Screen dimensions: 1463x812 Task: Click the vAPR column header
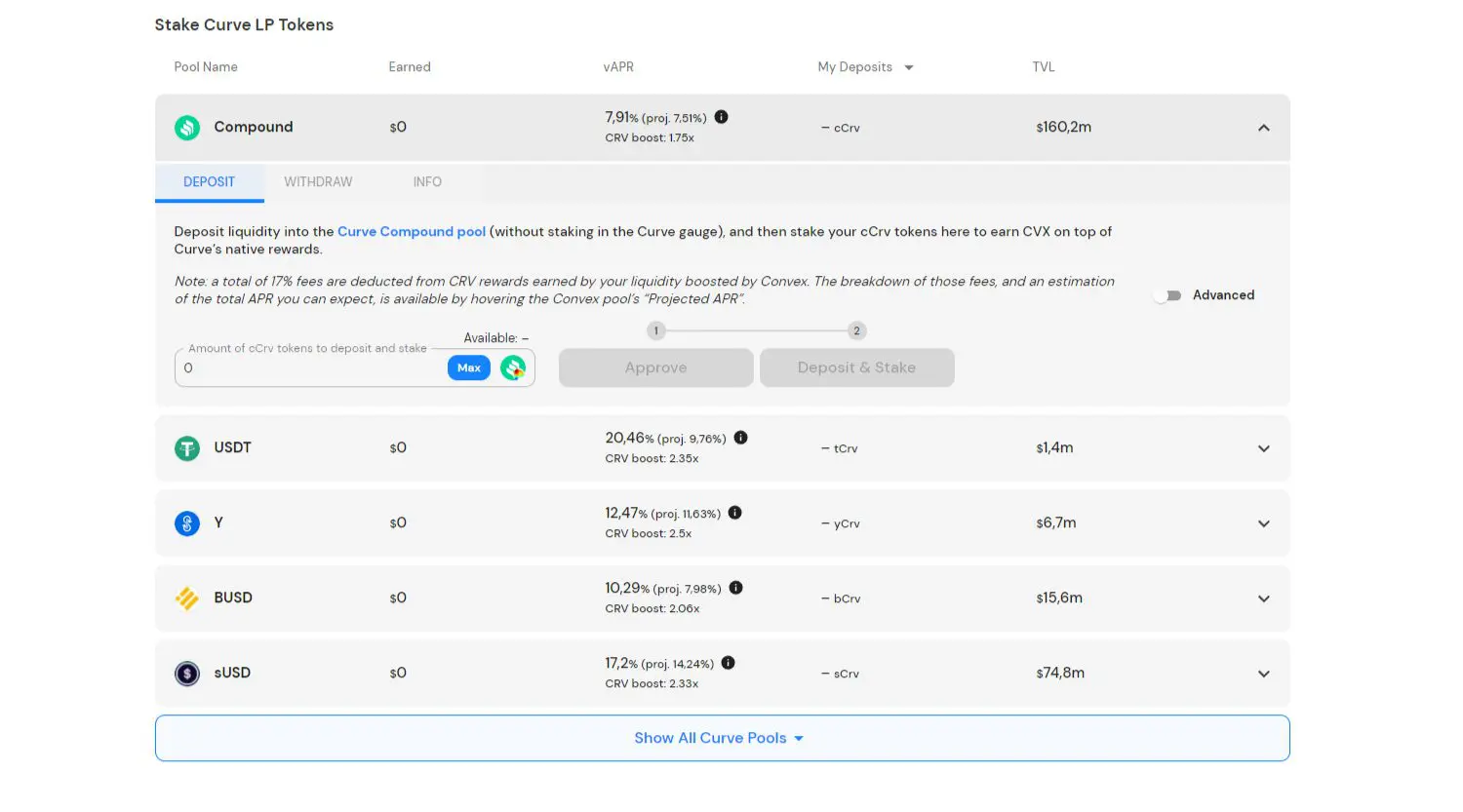tap(618, 67)
